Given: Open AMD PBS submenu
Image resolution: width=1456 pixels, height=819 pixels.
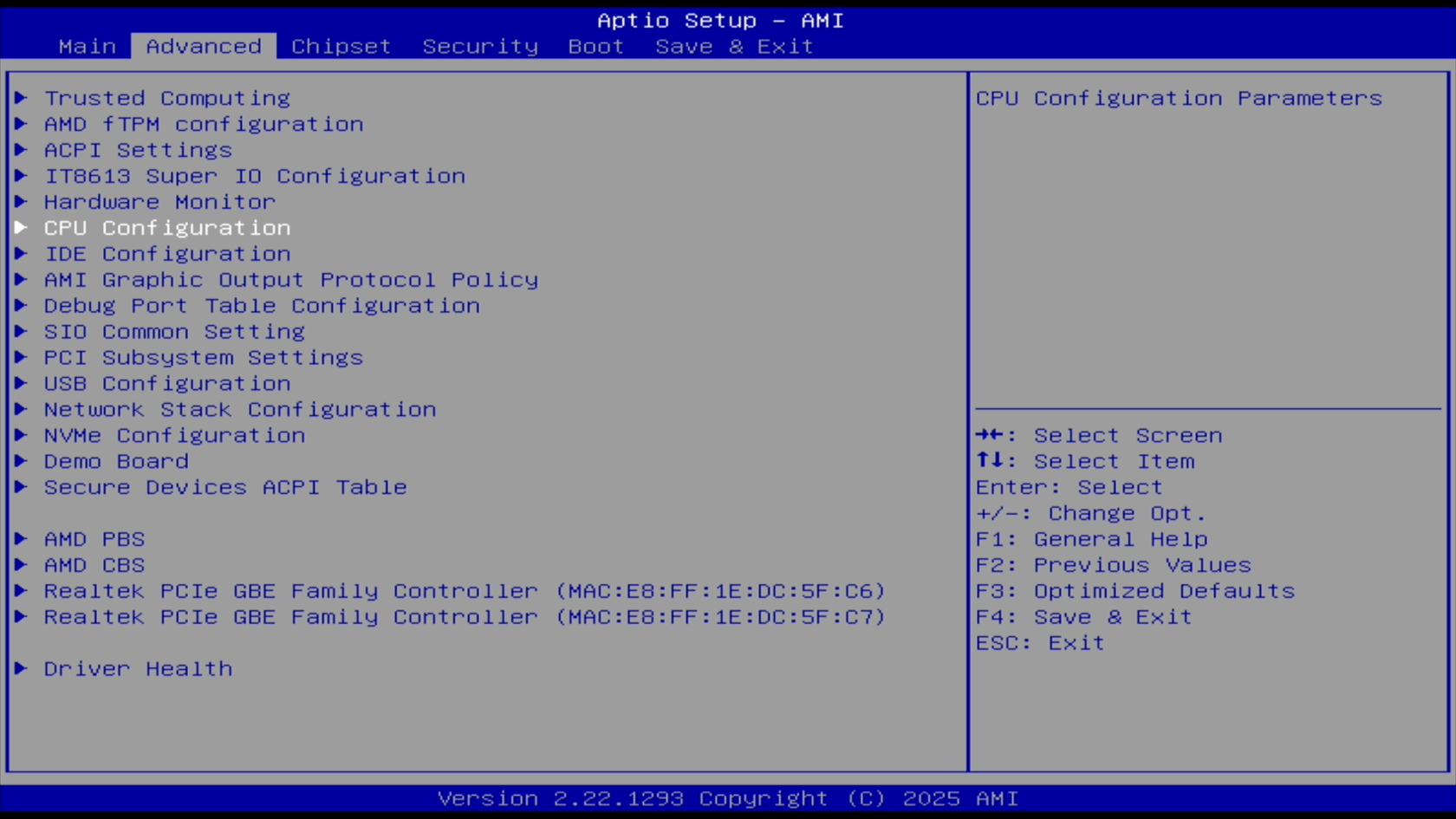Looking at the screenshot, I should pyautogui.click(x=94, y=539).
